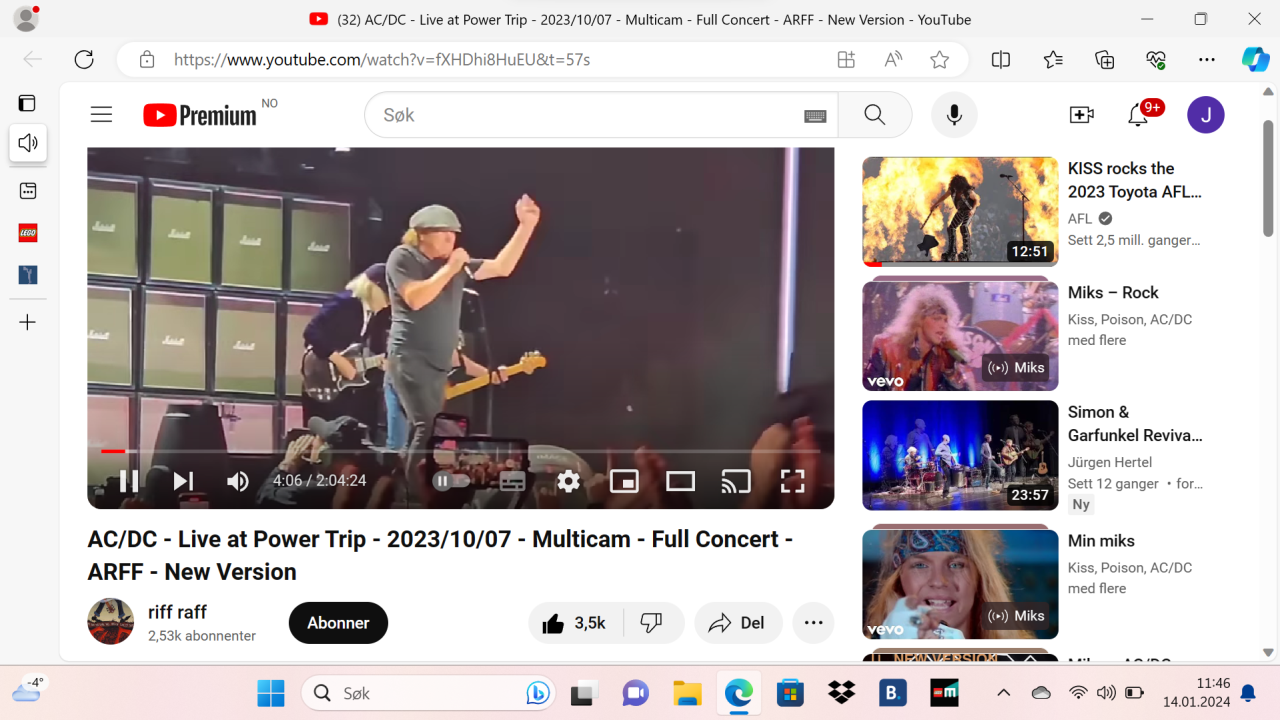Share the video using Del button
This screenshot has height=720, width=1280.
pyautogui.click(x=737, y=623)
